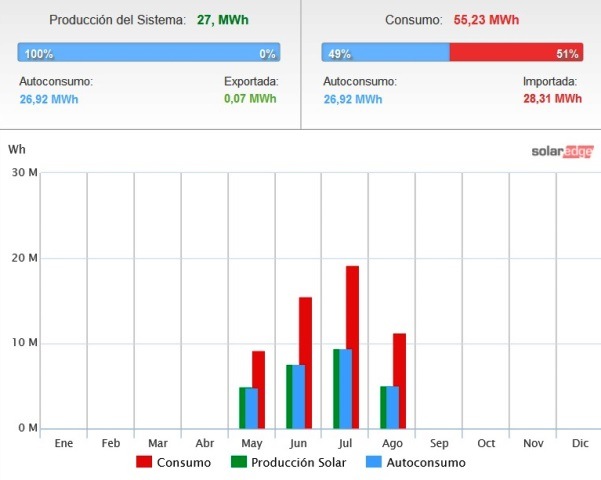Click the red Consumo bar for May
601x480 pixels.
point(258,389)
